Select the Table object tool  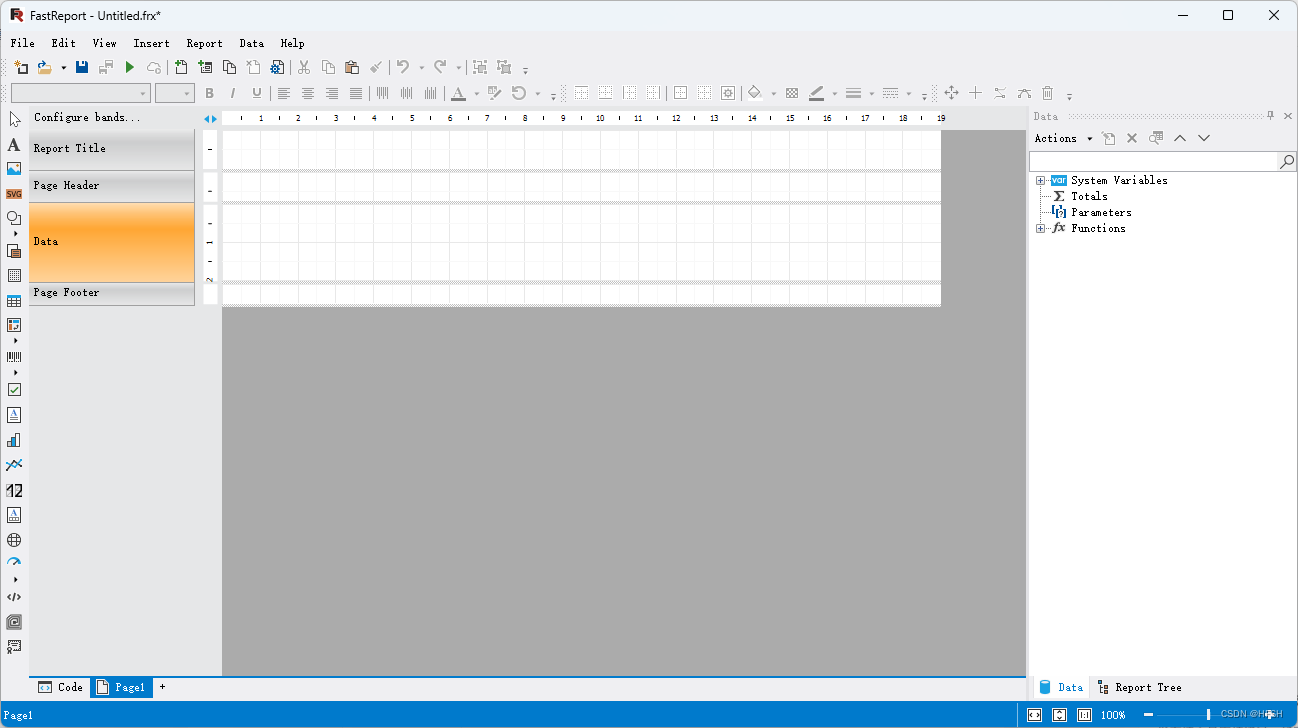click(14, 299)
